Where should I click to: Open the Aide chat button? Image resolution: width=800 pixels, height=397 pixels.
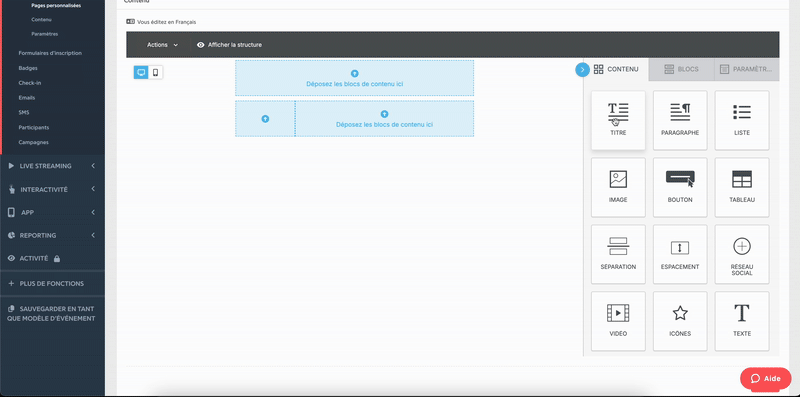click(x=765, y=379)
